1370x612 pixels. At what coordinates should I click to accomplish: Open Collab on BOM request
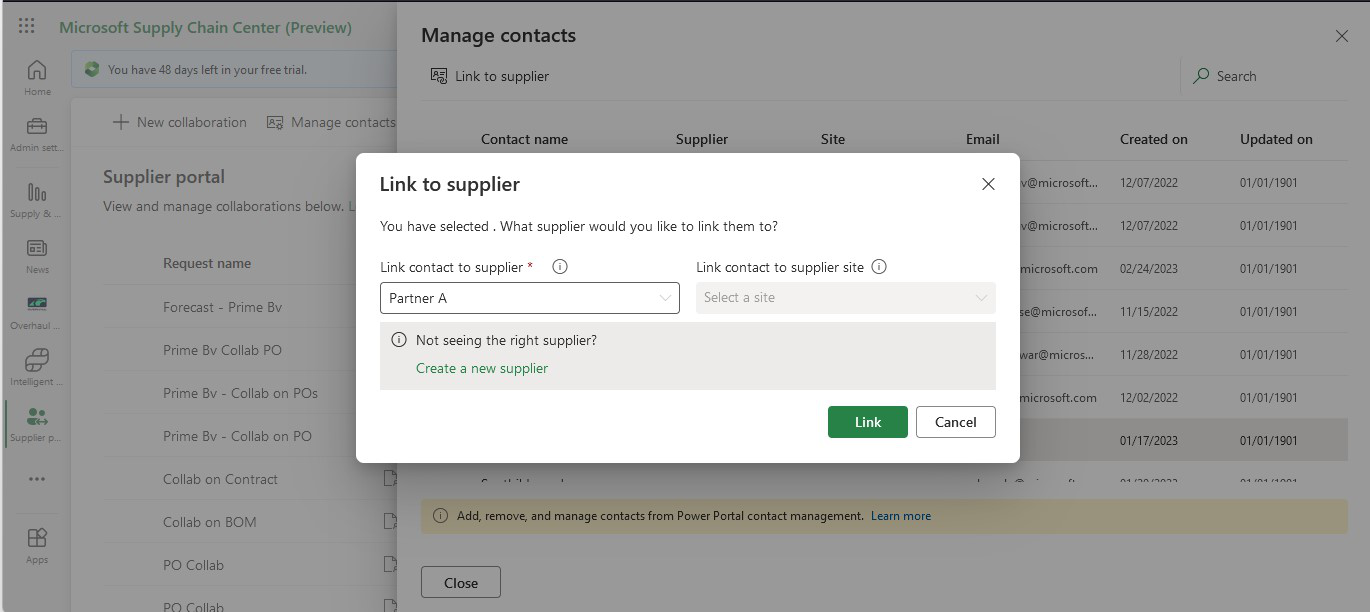(x=209, y=522)
